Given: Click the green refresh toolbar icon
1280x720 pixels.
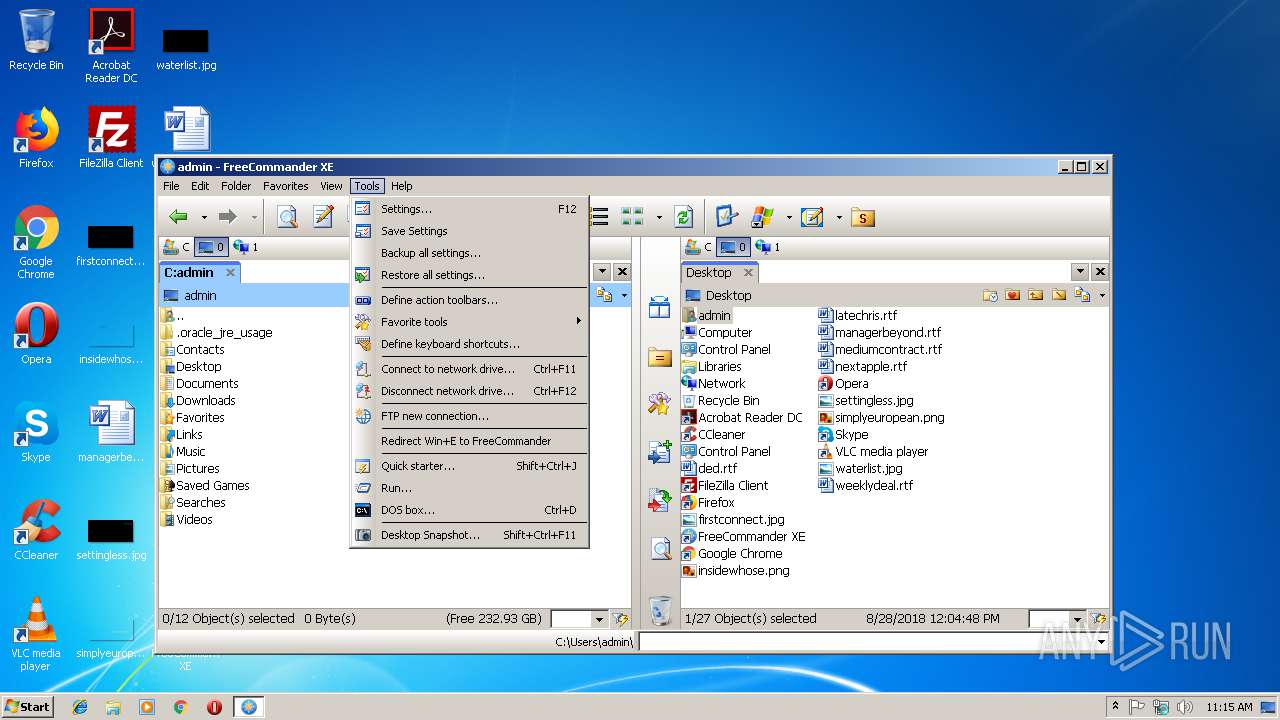Looking at the screenshot, I should pos(684,217).
